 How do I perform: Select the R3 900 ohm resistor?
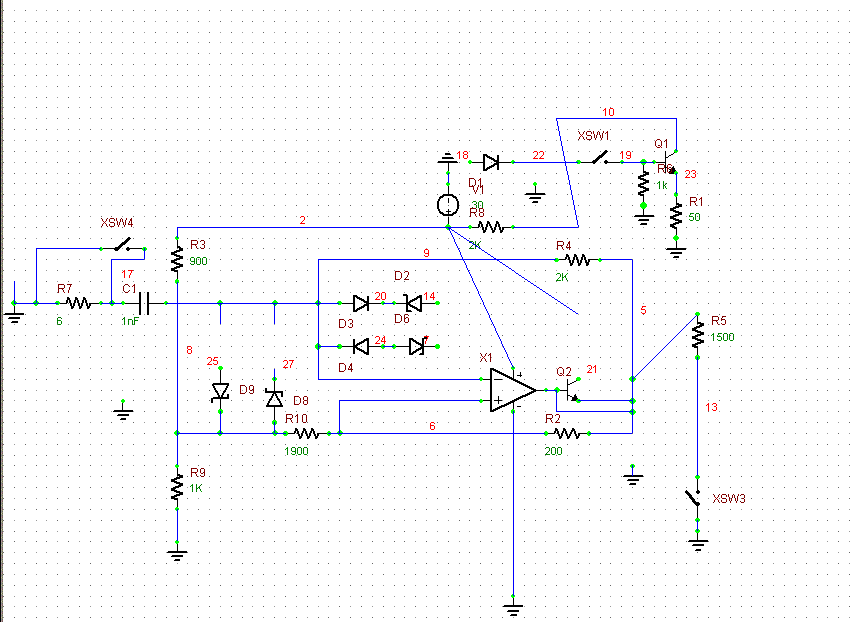tap(176, 259)
